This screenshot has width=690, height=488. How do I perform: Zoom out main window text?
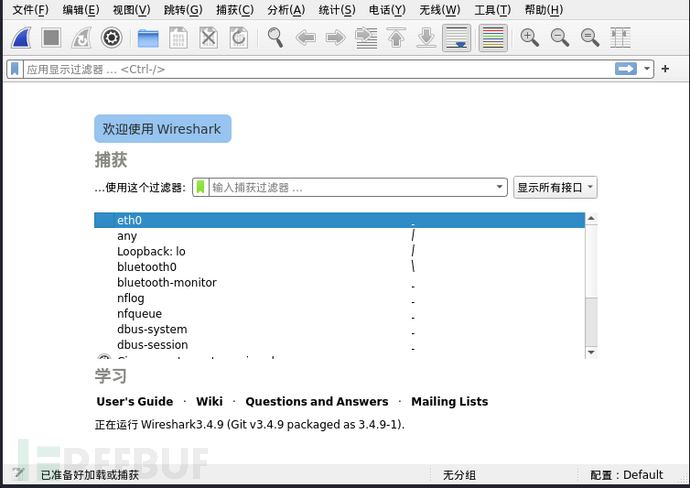(x=560, y=38)
